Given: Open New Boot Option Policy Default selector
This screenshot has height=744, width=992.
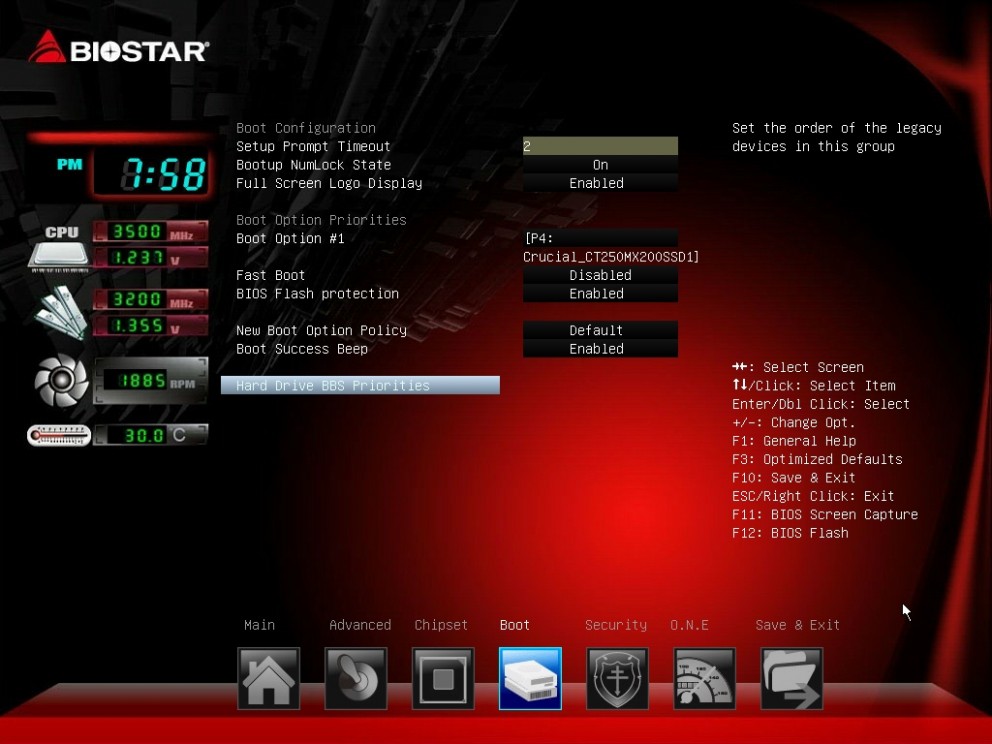Looking at the screenshot, I should click(x=600, y=330).
